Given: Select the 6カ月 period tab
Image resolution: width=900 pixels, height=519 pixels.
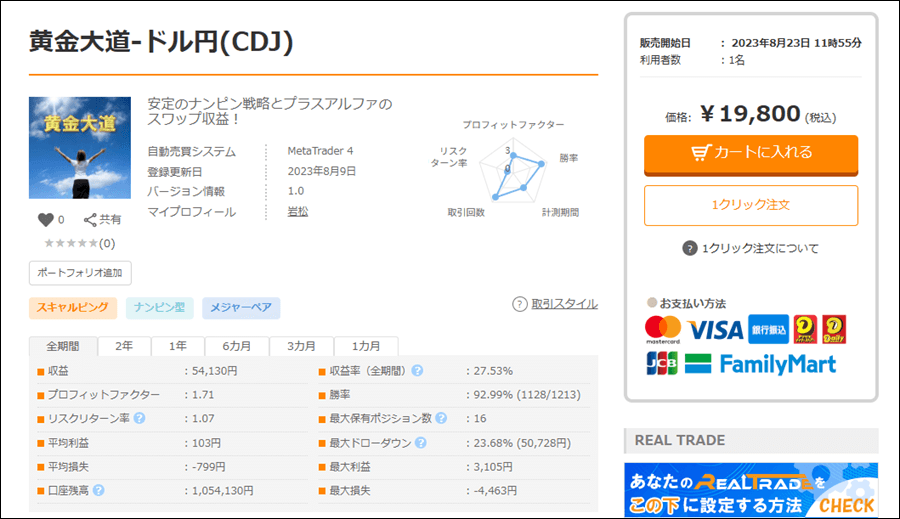Looking at the screenshot, I should 237,346.
